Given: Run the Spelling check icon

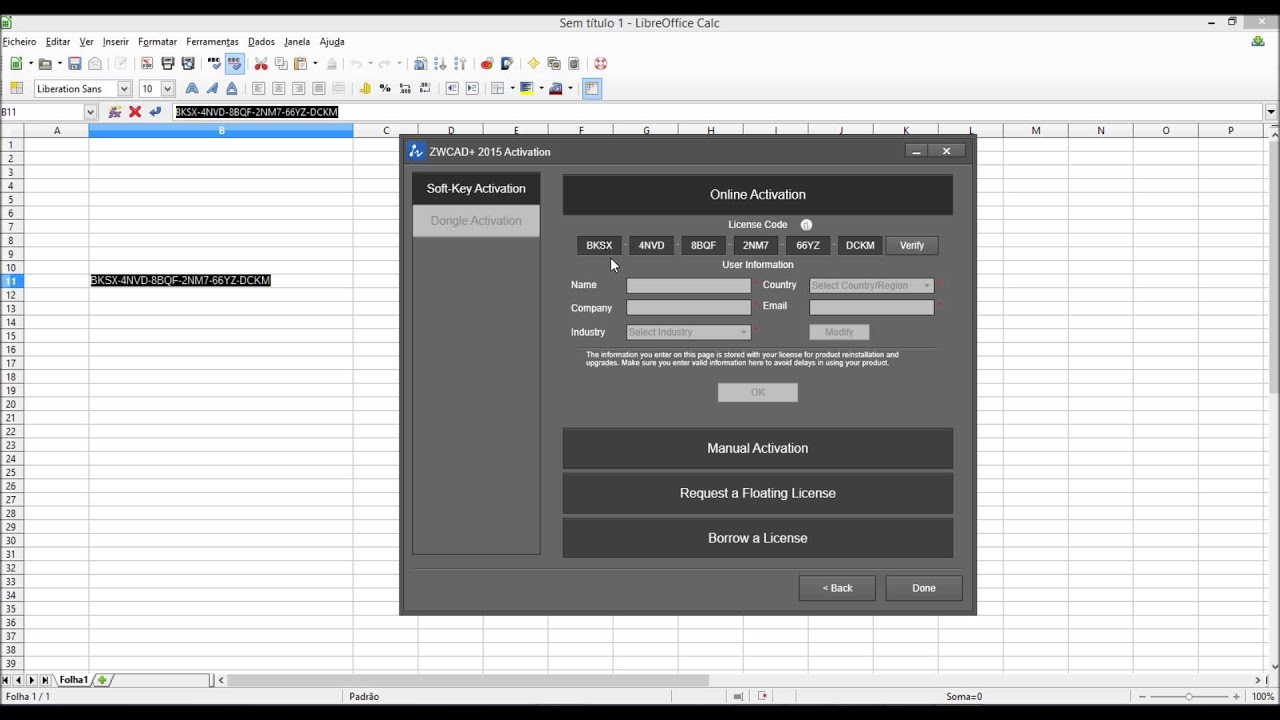Looking at the screenshot, I should [214, 64].
